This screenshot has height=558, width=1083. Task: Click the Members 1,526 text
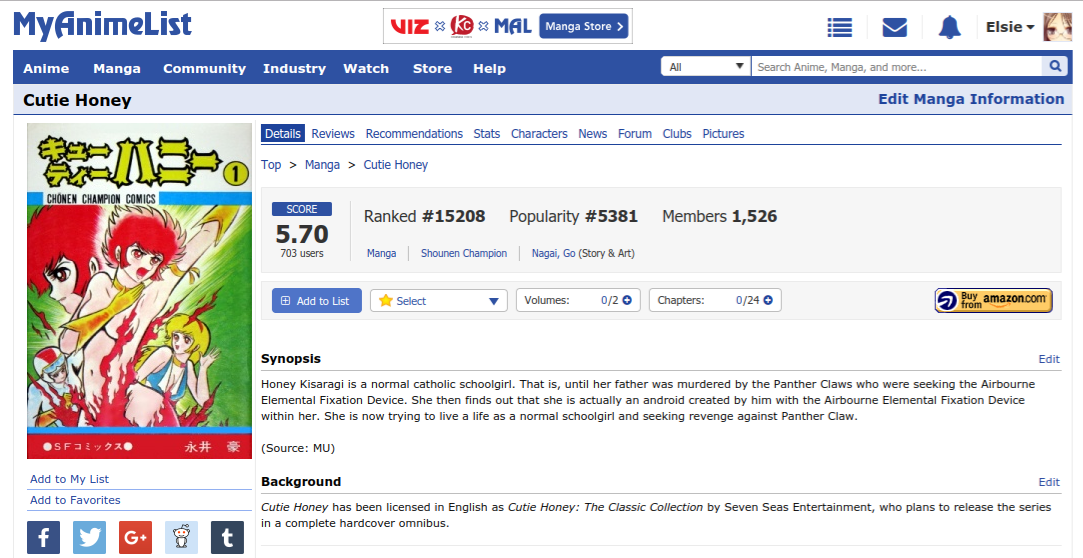pyautogui.click(x=720, y=216)
